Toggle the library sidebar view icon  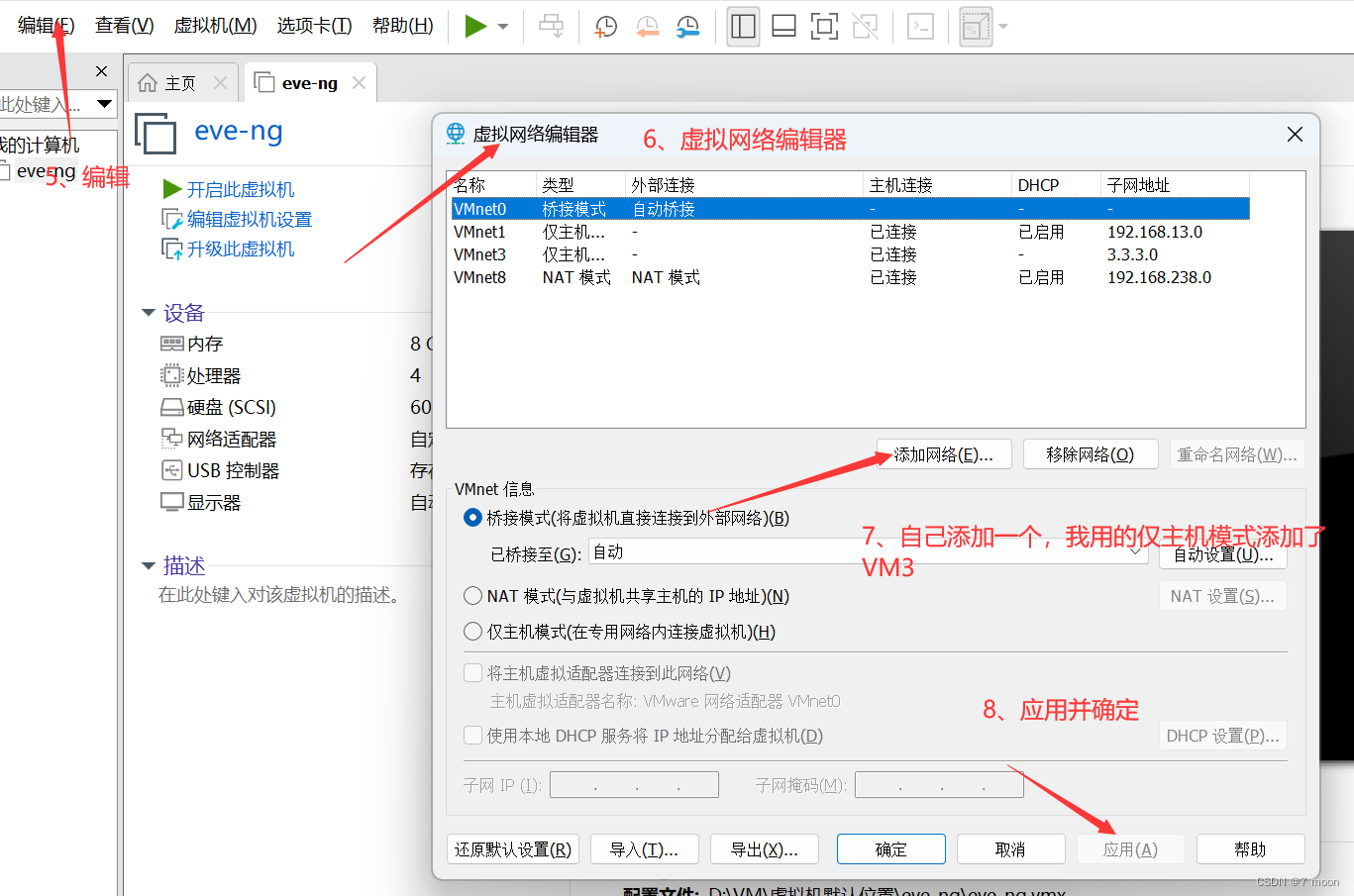click(x=743, y=27)
